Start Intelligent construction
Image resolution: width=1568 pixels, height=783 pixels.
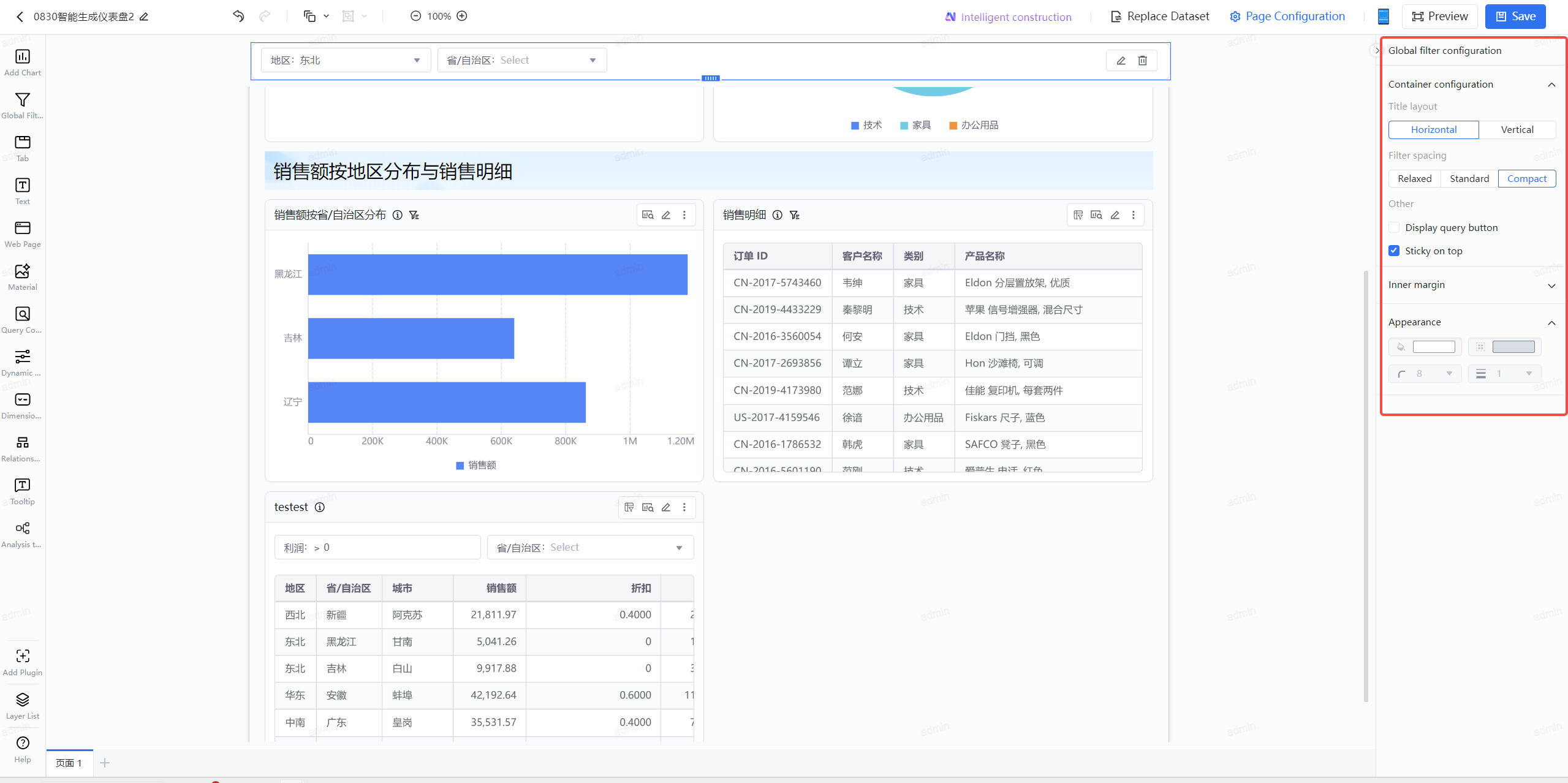[x=1008, y=17]
